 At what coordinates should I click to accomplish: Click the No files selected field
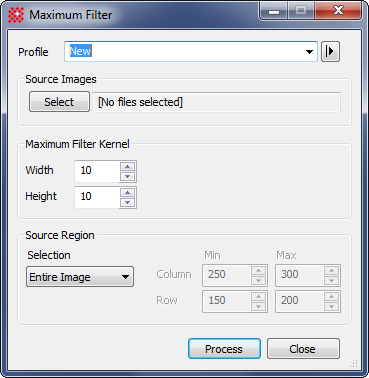[x=216, y=102]
